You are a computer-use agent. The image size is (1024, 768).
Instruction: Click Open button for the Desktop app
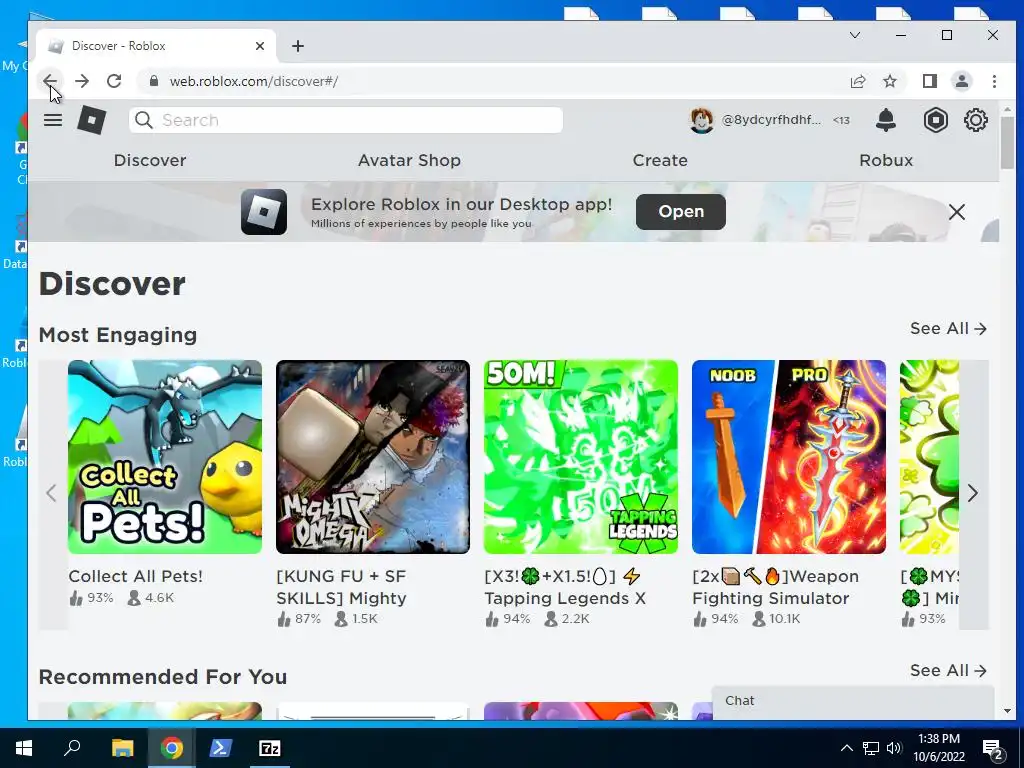680,212
